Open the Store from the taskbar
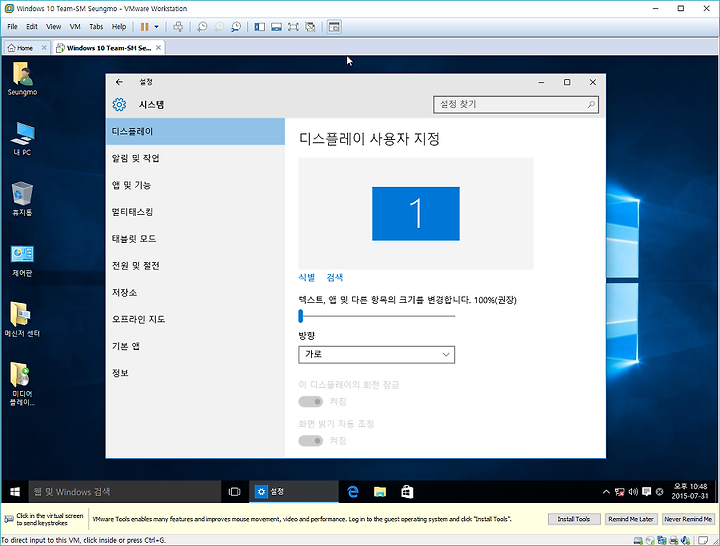Viewport: 720px width, 546px height. pos(407,492)
